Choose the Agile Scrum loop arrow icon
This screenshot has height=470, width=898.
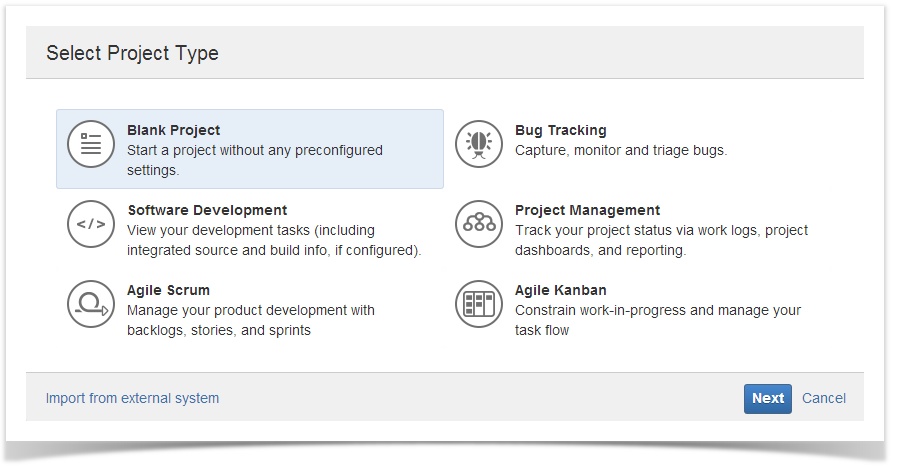pos(91,304)
